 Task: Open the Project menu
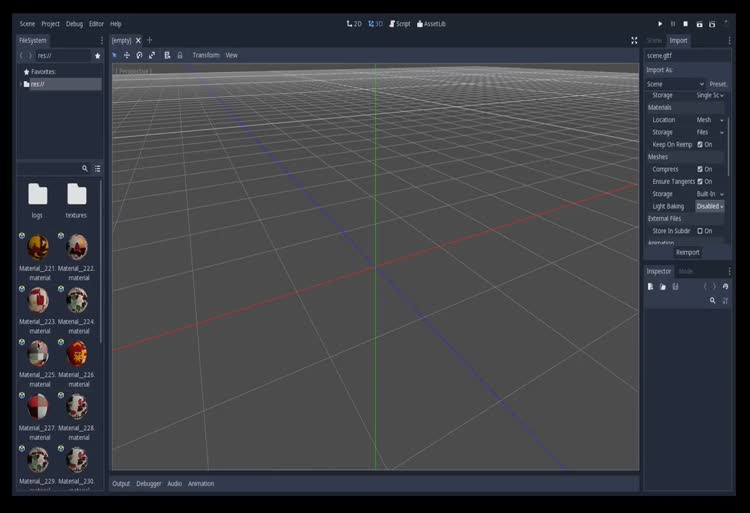(x=50, y=23)
